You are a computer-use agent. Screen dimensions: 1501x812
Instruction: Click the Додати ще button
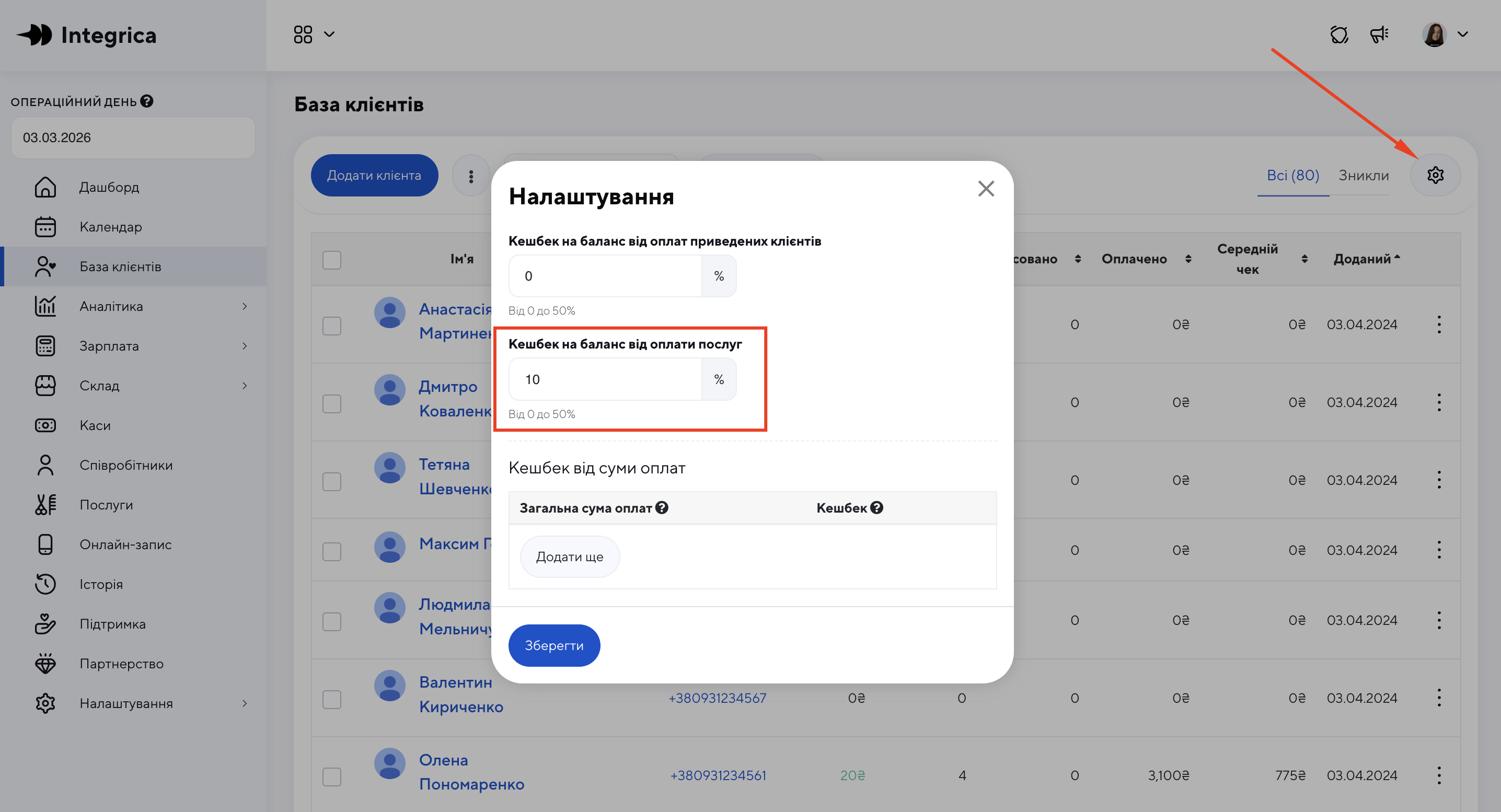[569, 557]
